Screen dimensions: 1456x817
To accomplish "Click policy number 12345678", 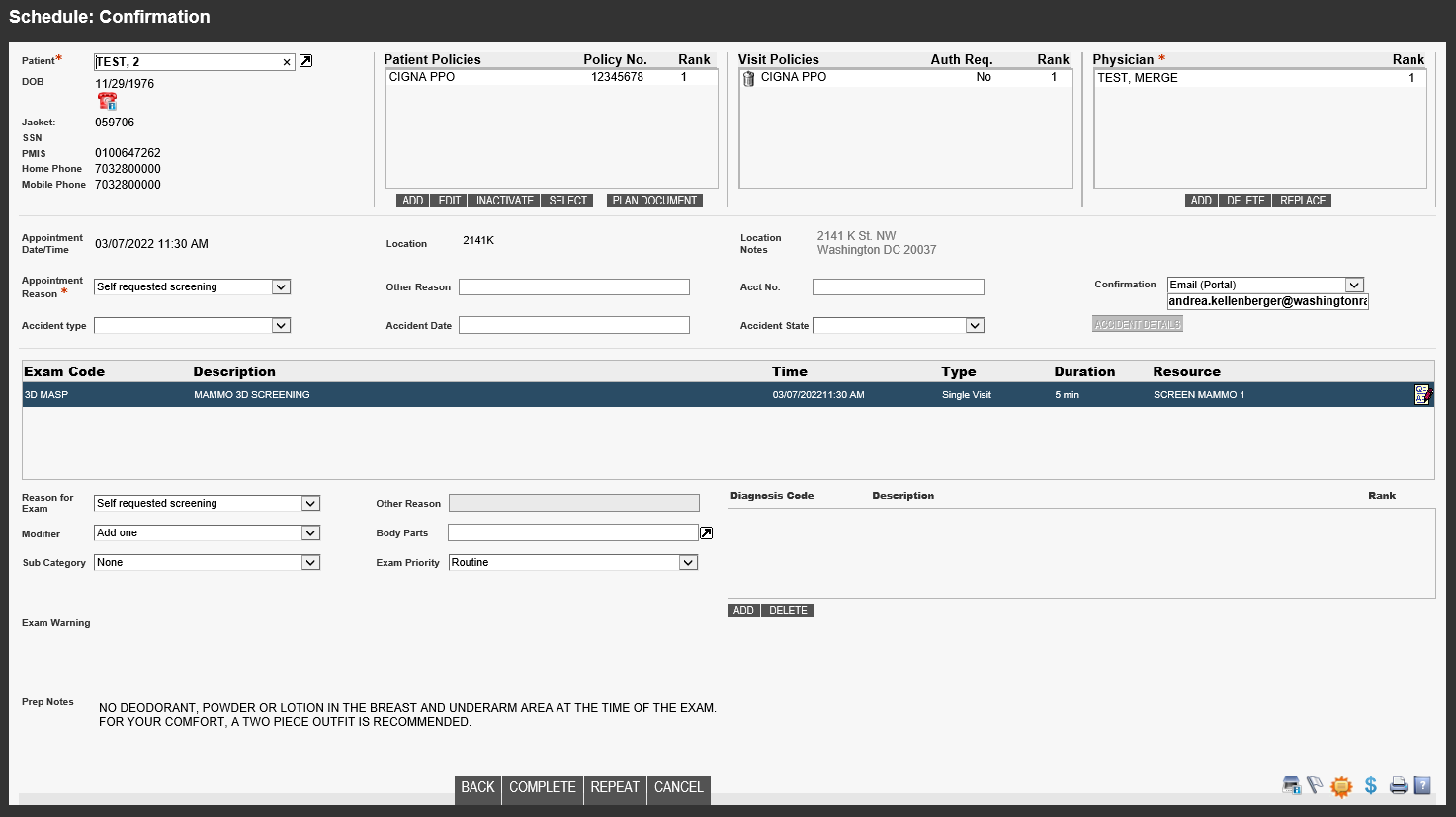I will click(617, 77).
